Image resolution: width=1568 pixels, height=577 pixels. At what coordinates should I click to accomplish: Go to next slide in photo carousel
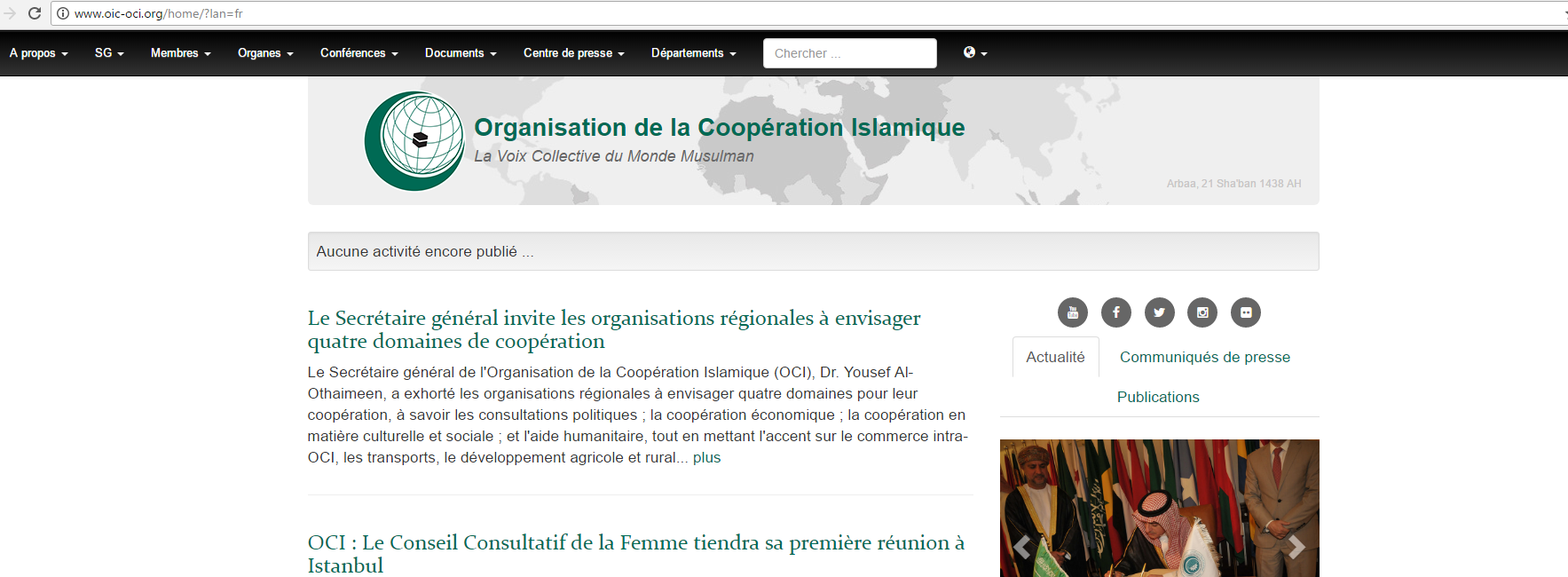1296,547
